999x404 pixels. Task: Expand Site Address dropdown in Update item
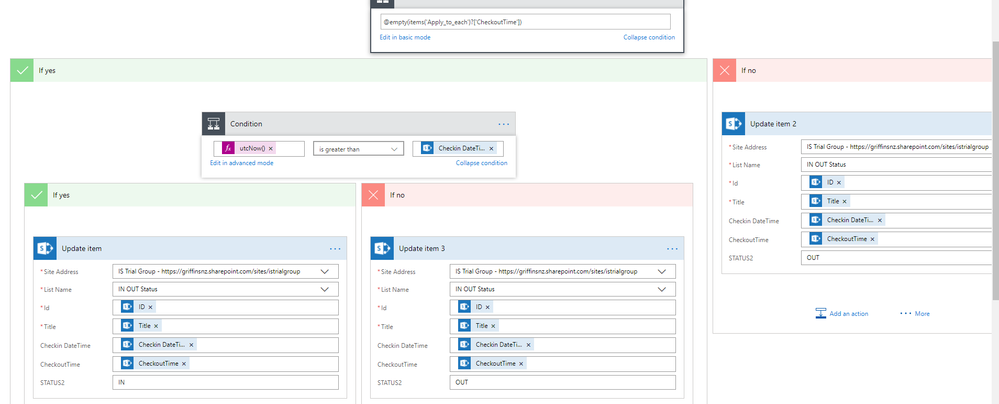tap(325, 271)
